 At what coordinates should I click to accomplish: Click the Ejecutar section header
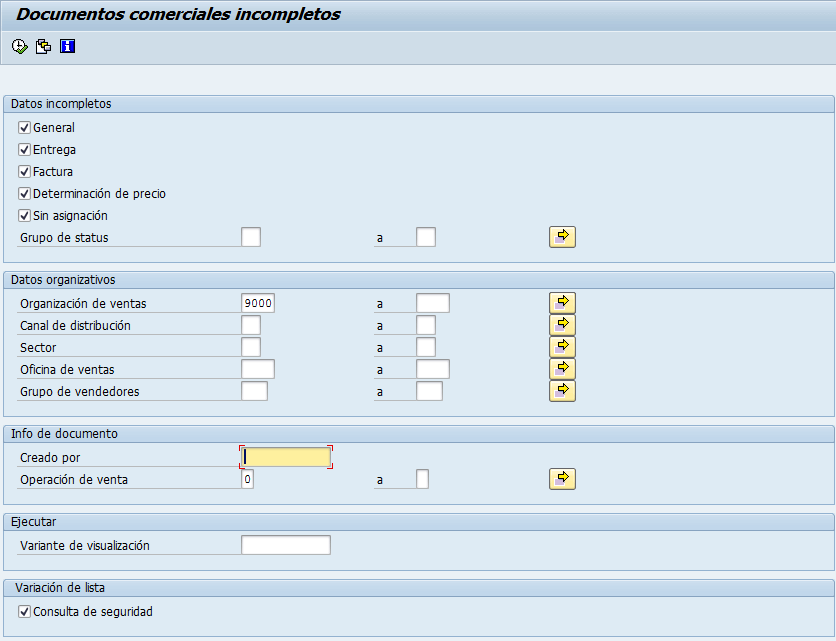[x=34, y=522]
